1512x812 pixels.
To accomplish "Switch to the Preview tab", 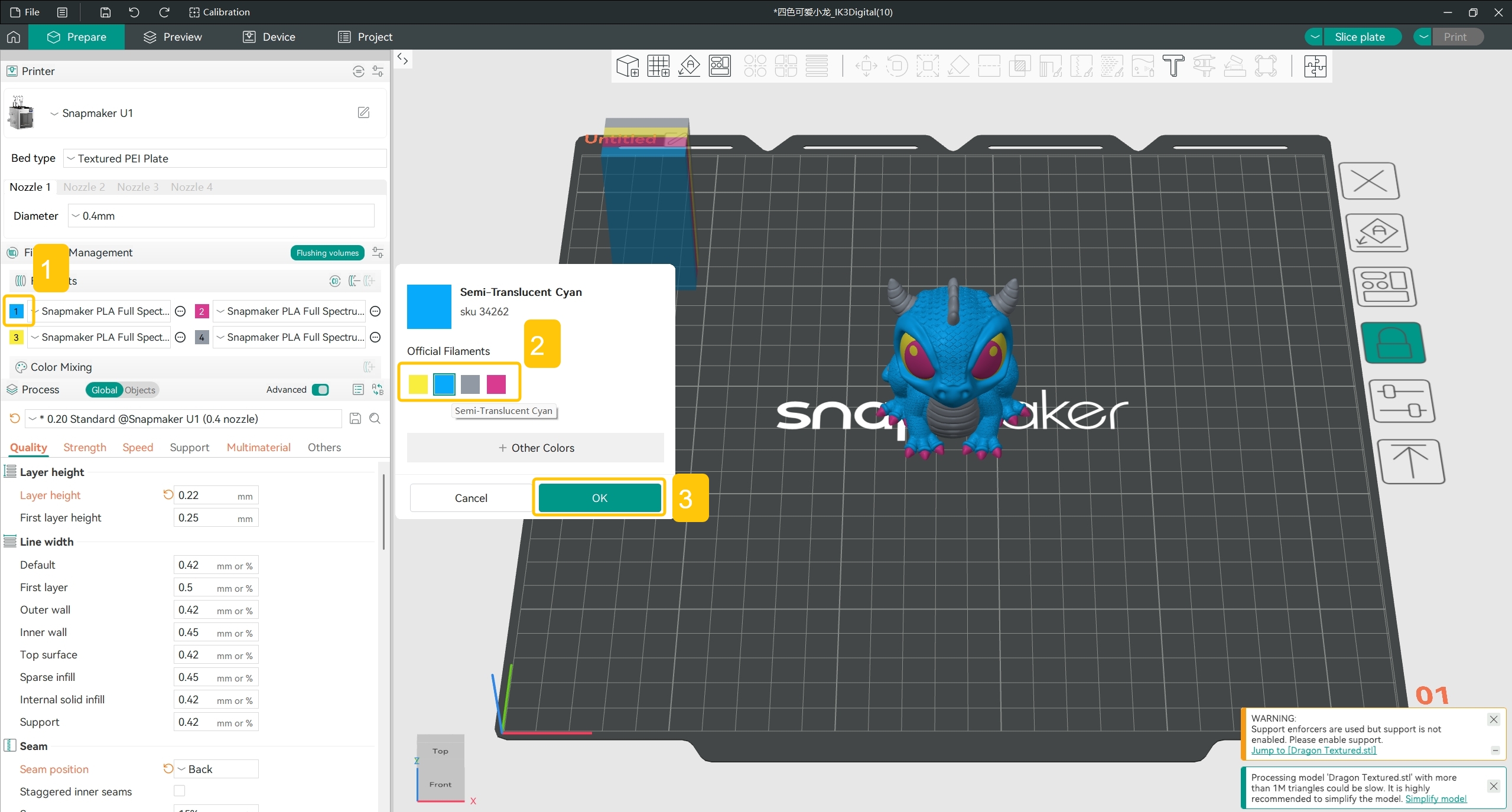I will (x=173, y=37).
